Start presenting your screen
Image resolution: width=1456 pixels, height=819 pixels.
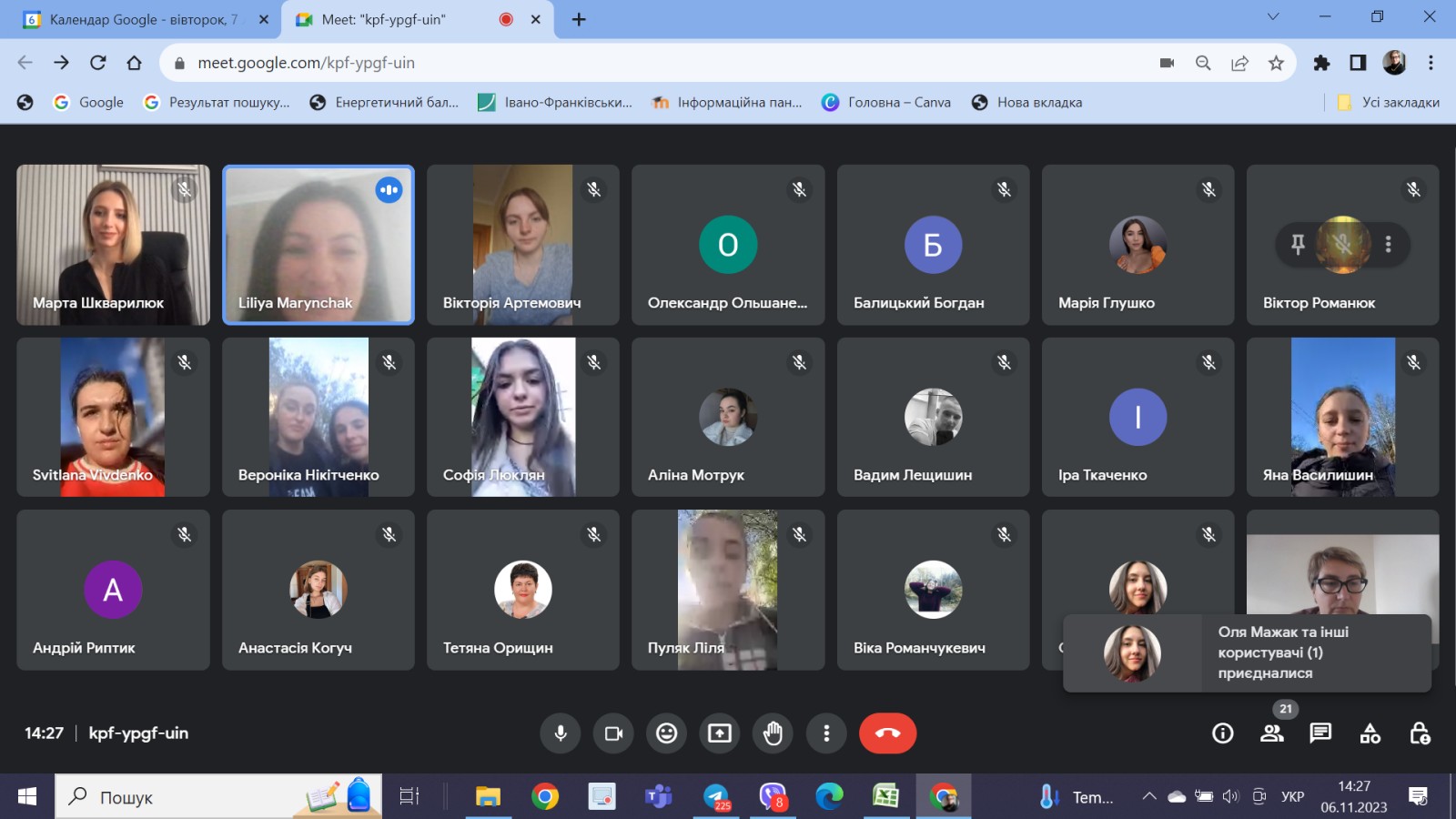point(720,733)
